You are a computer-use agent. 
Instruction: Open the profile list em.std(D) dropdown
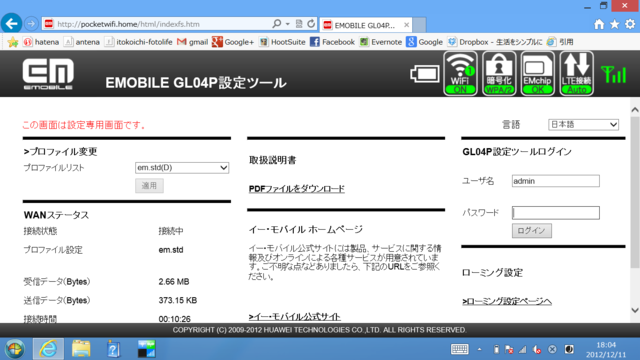pos(182,168)
